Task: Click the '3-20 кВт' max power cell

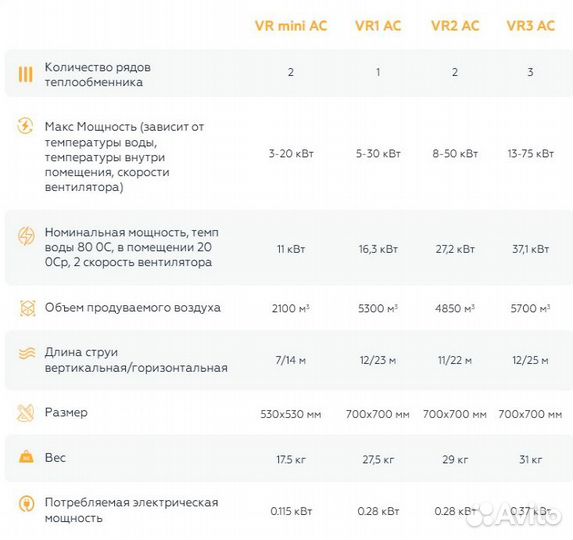Action: [x=291, y=153]
